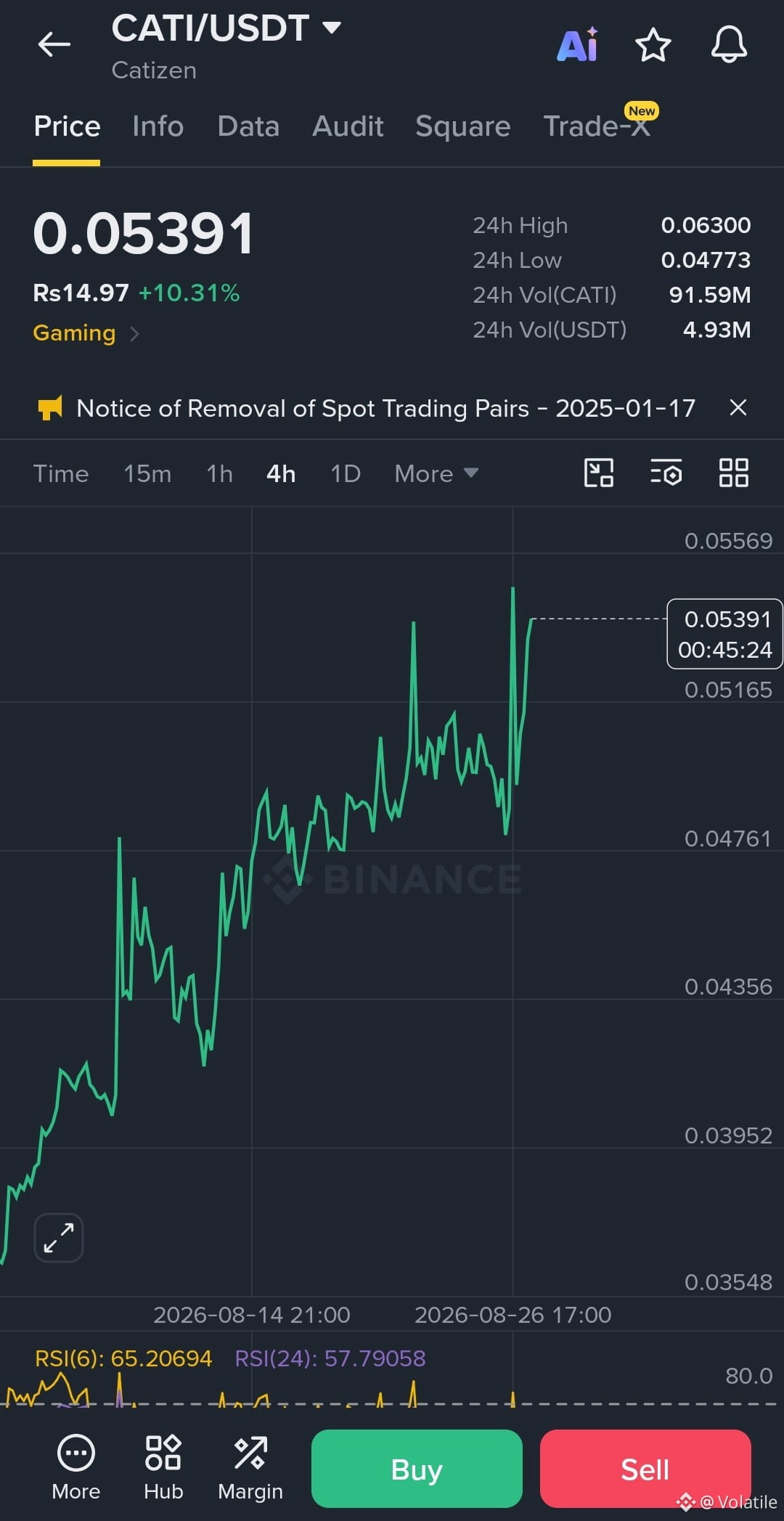784x1521 pixels.
Task: Tap the 0.03548 price axis label
Action: (x=728, y=1282)
